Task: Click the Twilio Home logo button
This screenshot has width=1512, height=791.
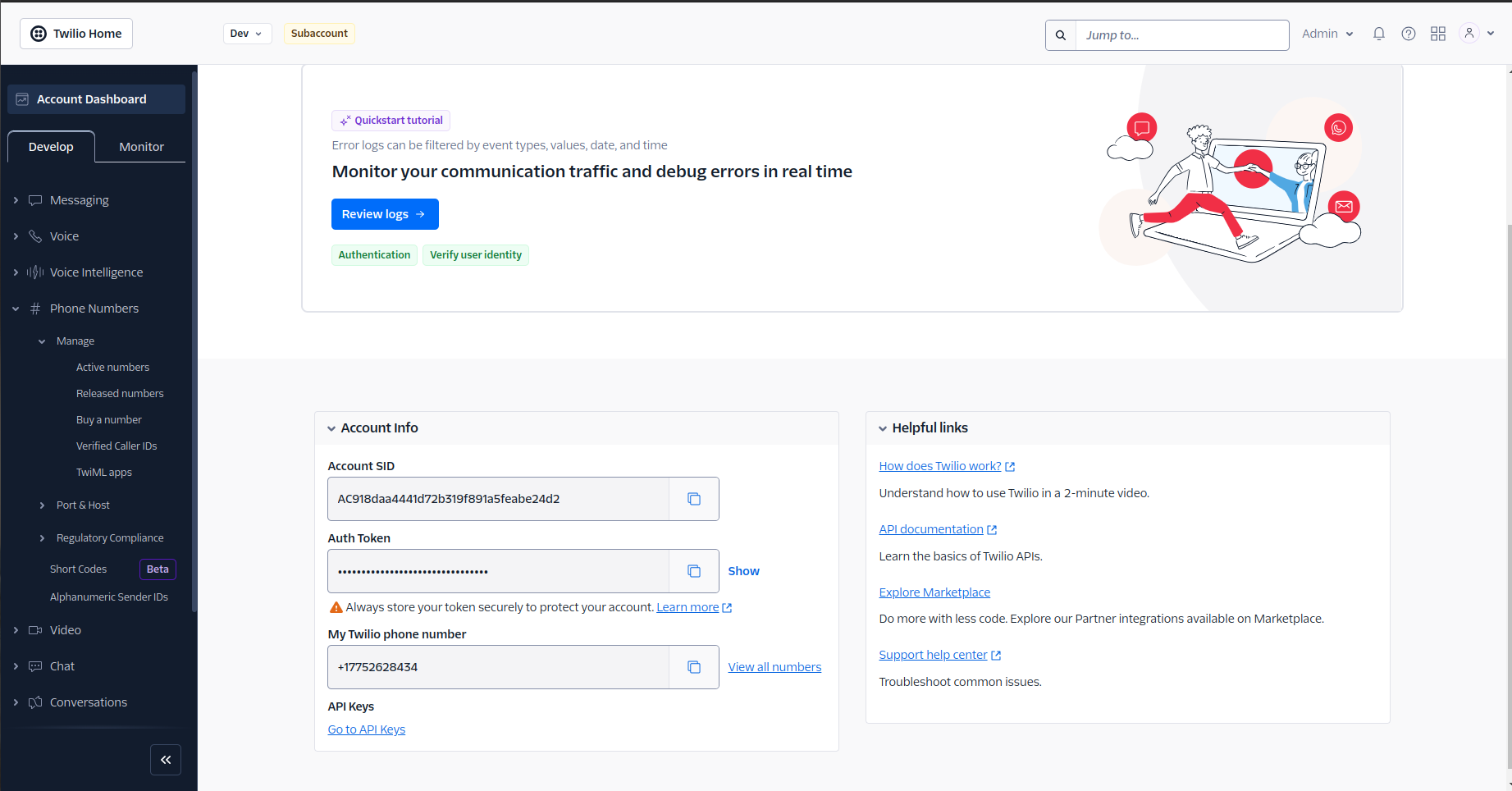Action: tap(76, 34)
